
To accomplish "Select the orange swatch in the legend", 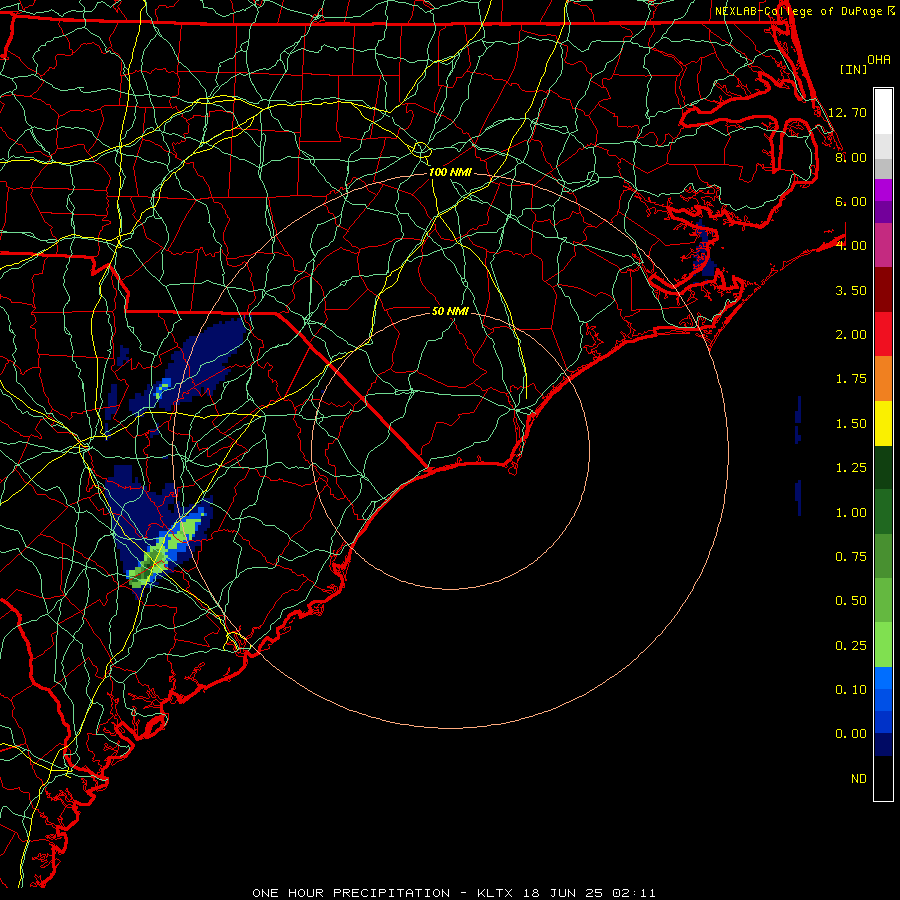I will pyautogui.click(x=883, y=379).
